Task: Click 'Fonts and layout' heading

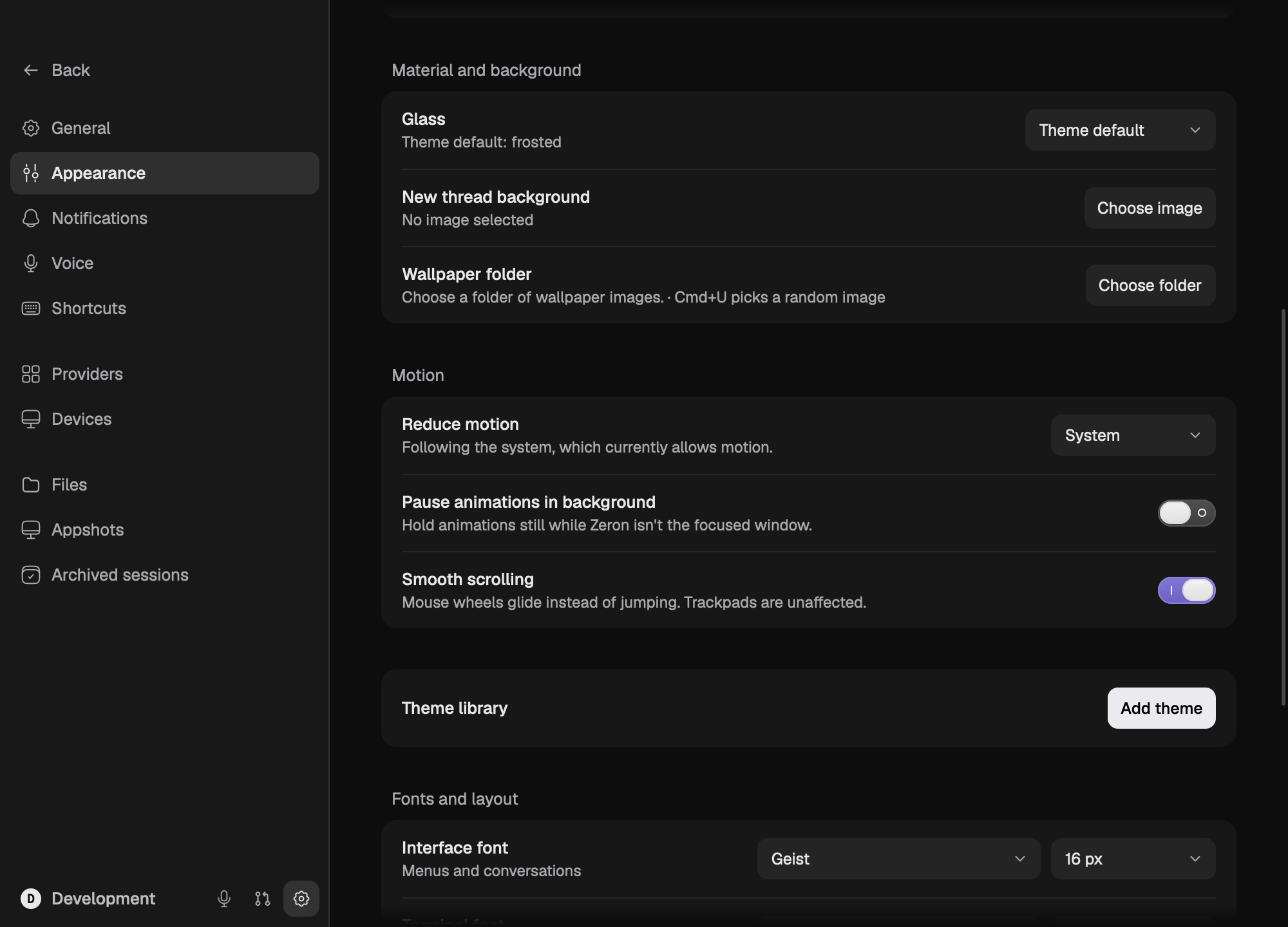Action: click(x=455, y=799)
